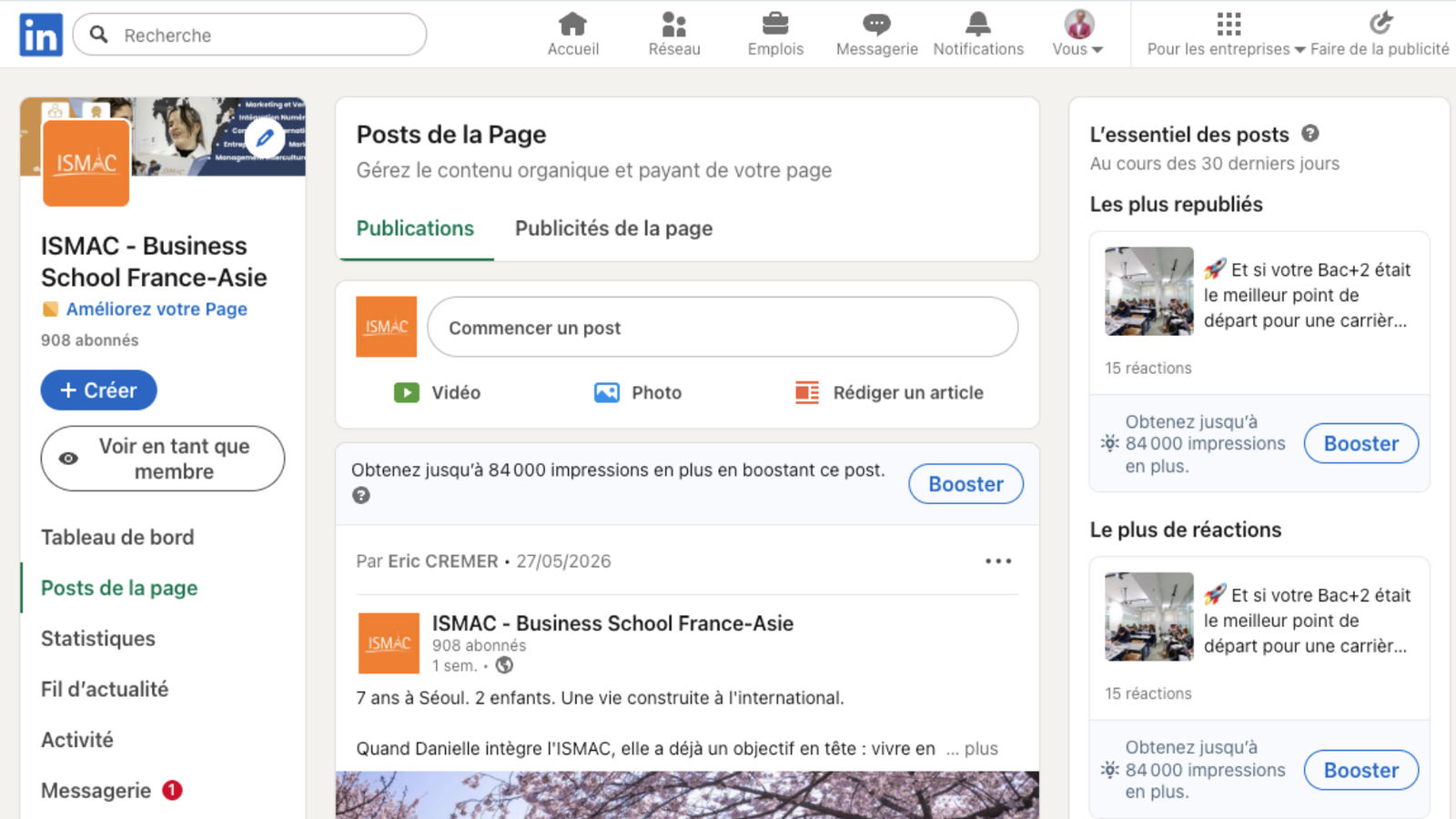Click the Recherche search field
The width and height of the screenshot is (1456, 819).
[249, 35]
